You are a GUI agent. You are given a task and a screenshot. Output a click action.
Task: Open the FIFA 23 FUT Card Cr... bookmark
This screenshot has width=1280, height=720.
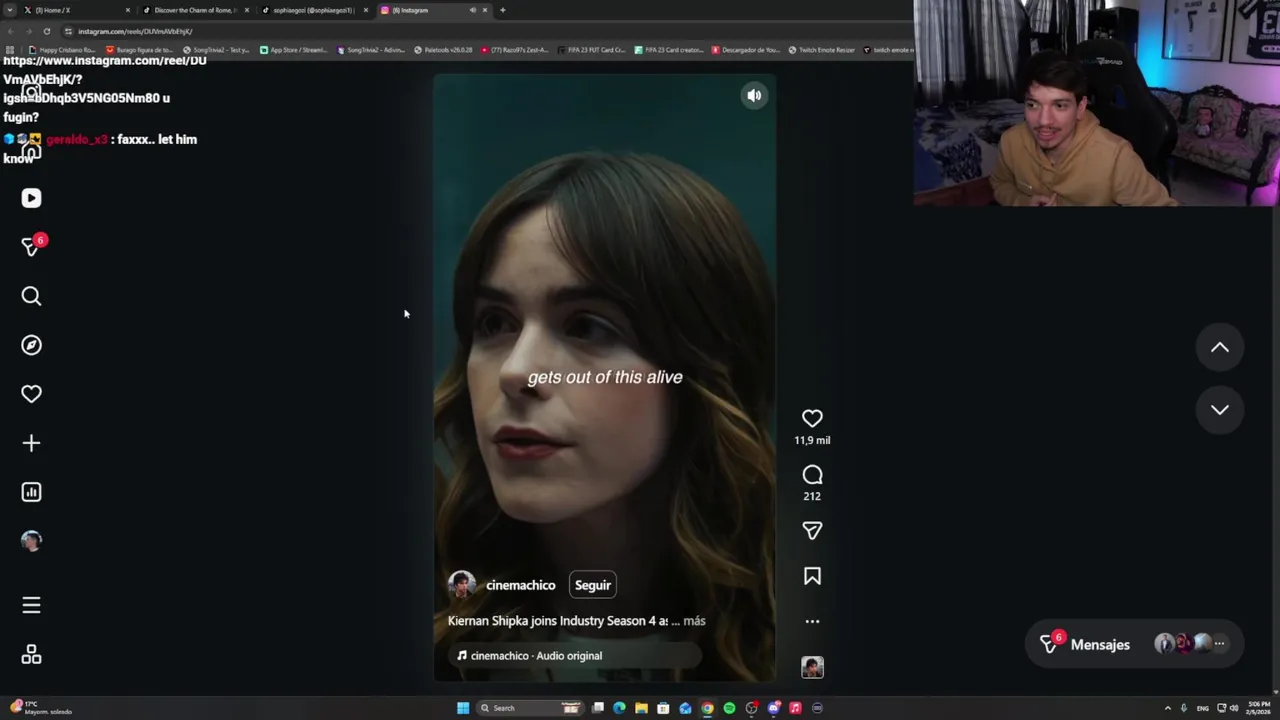point(592,50)
